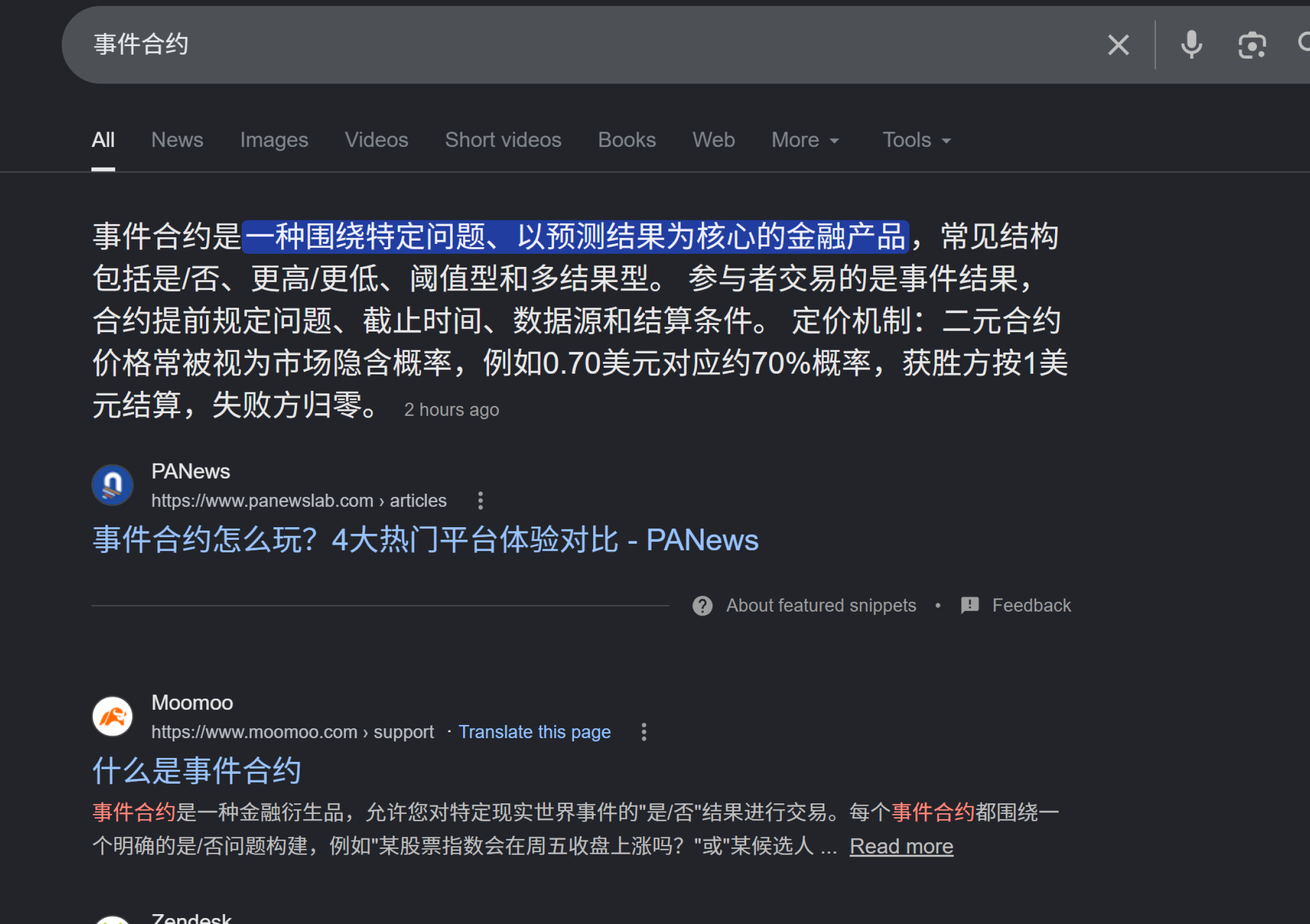Open Moomoo result three-dot options menu

643,732
